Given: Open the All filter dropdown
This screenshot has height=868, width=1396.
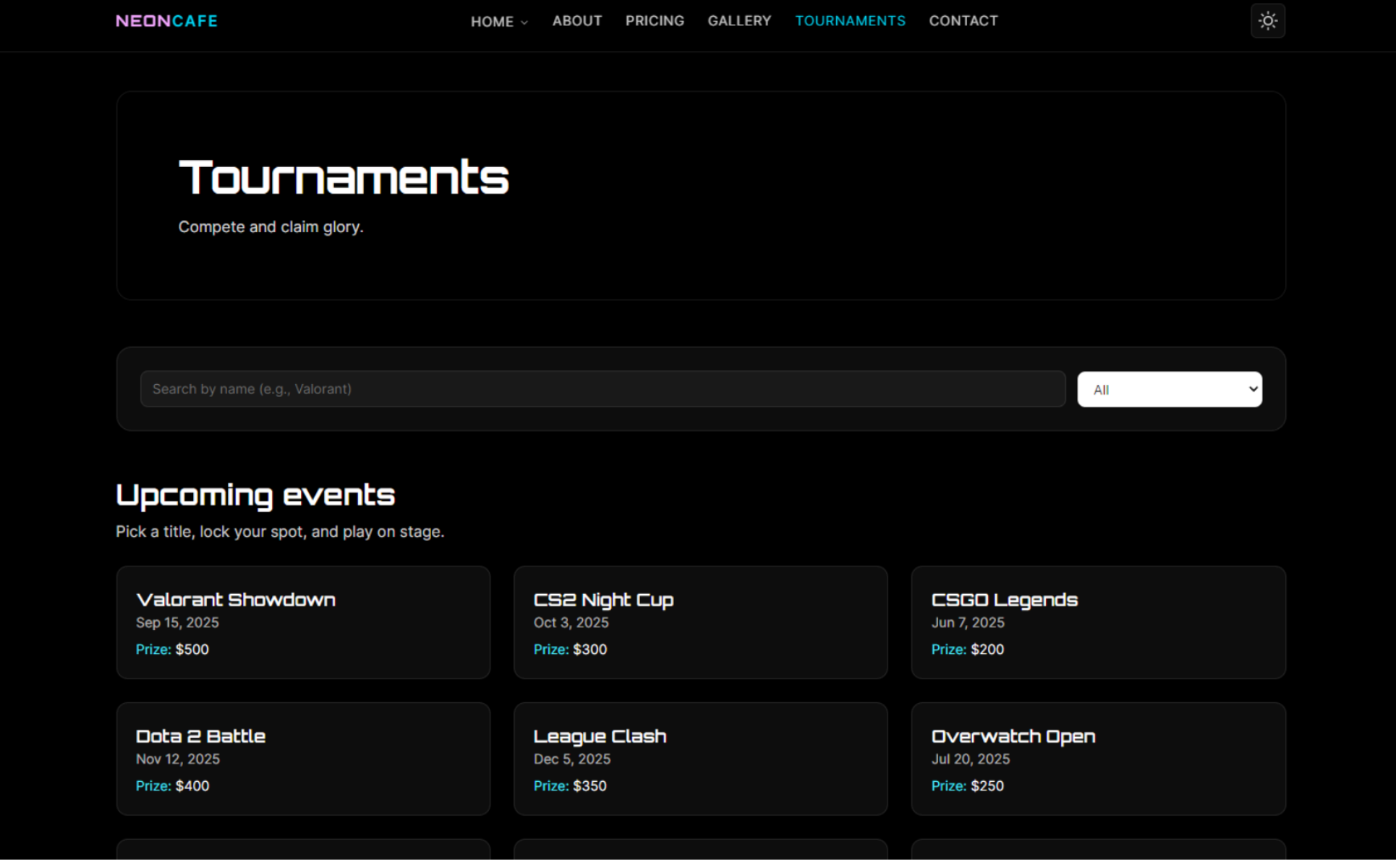Looking at the screenshot, I should point(1169,389).
